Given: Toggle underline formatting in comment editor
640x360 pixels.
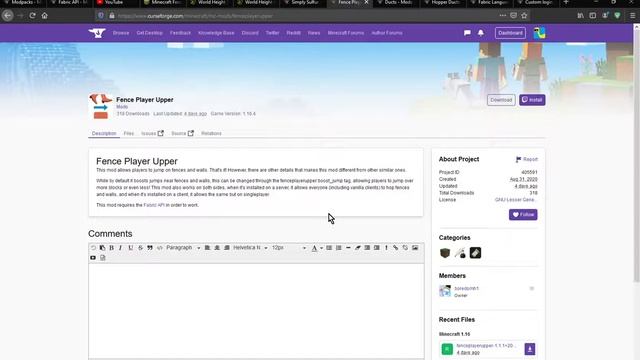Looking at the screenshot, I should point(131,248).
